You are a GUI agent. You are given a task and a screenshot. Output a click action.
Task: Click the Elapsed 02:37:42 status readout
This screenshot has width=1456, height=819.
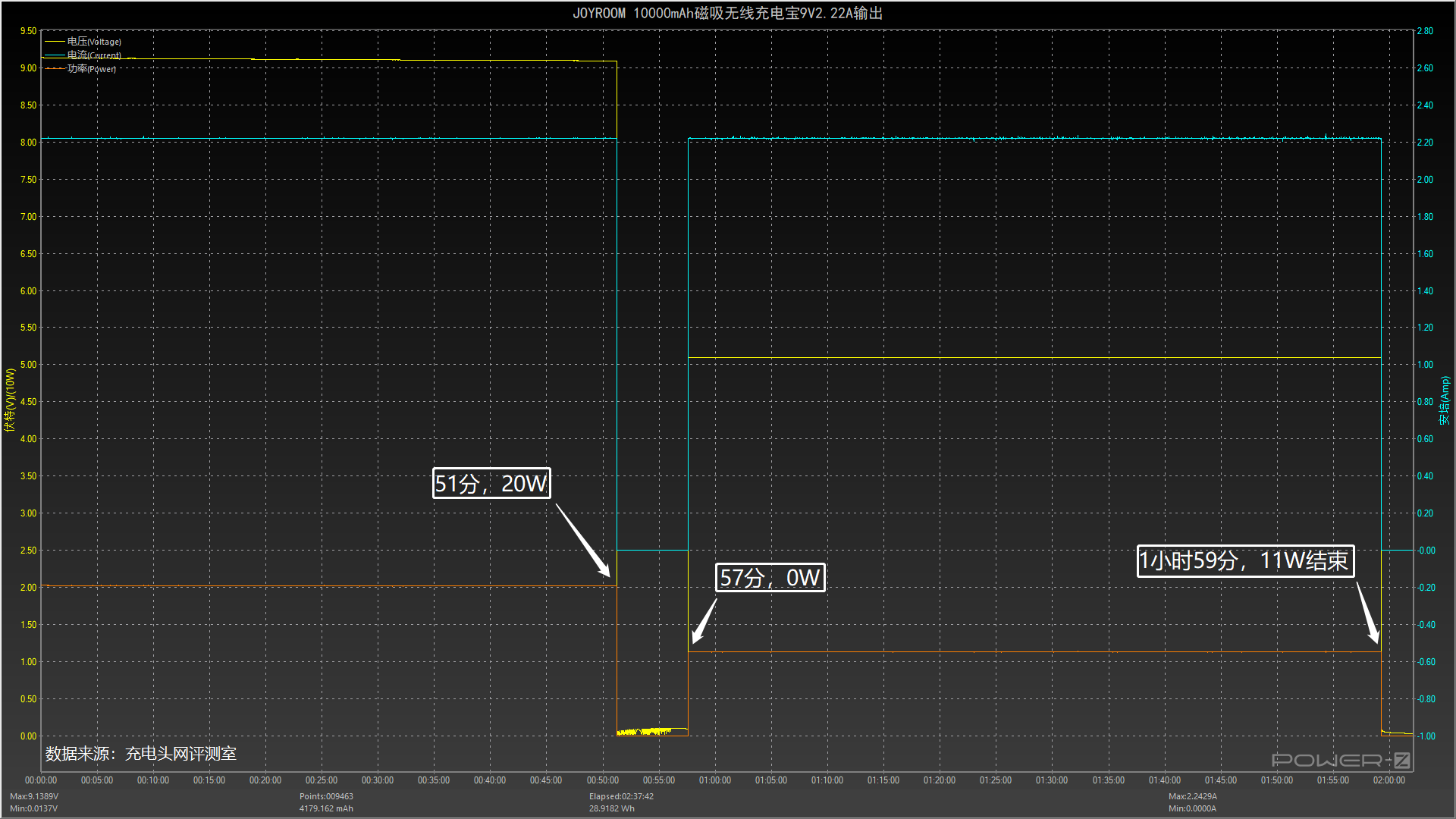[x=621, y=796]
